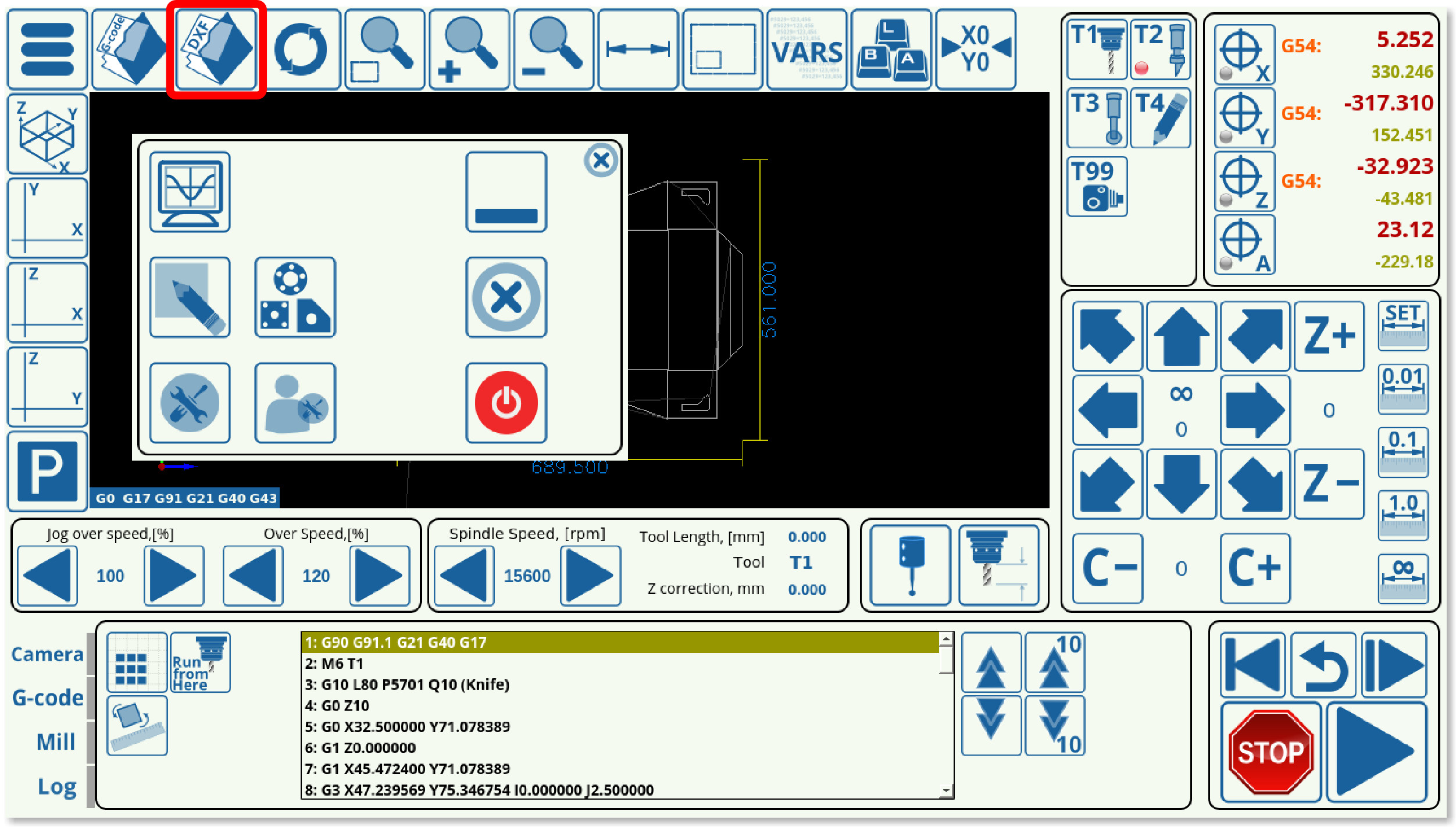The height and width of the screenshot is (827, 1456).
Task: Increase spindle speed with right arrow
Action: tap(590, 576)
